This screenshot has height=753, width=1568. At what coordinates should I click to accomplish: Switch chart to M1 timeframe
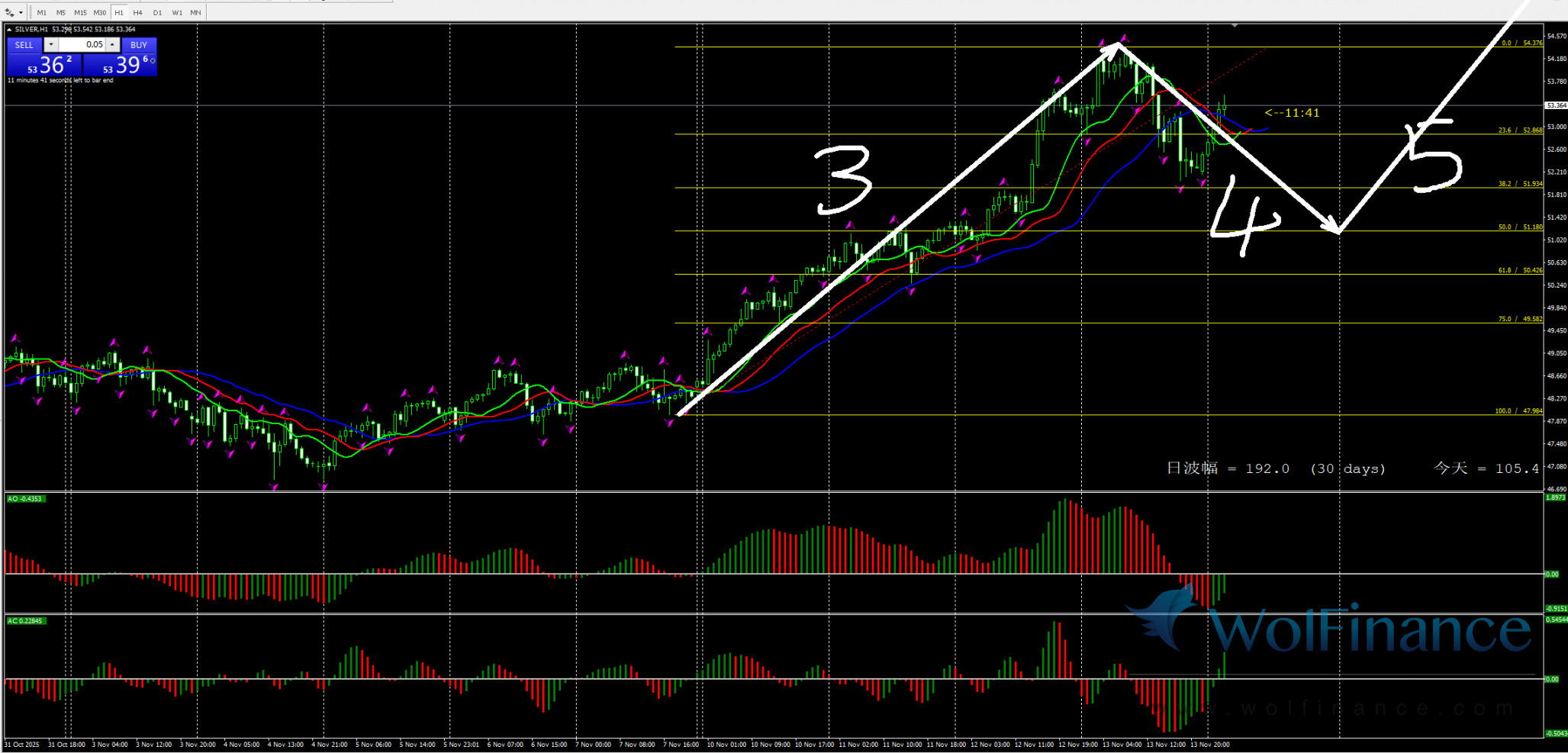[42, 13]
